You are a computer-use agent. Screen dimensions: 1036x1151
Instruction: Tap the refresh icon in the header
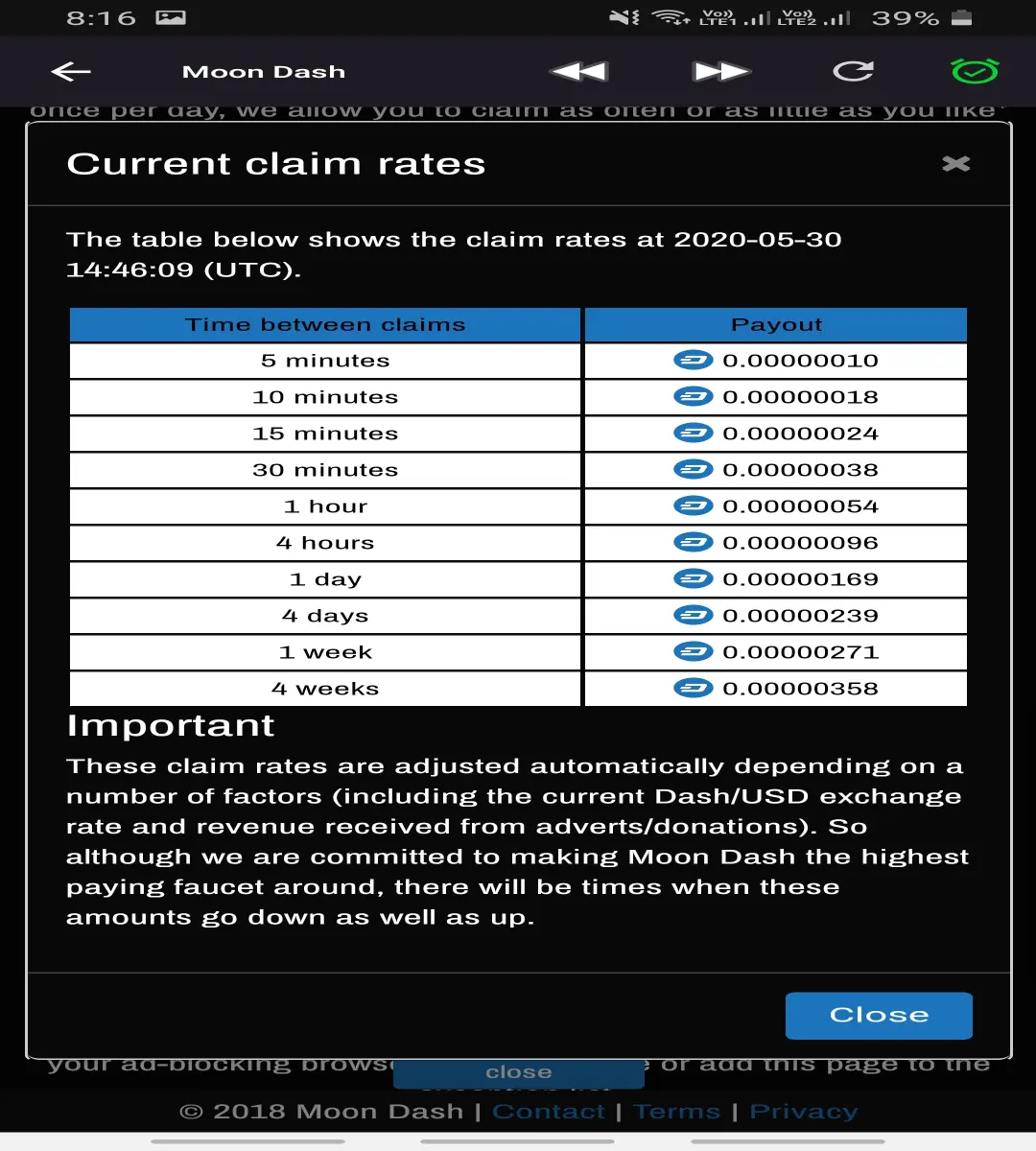click(853, 71)
